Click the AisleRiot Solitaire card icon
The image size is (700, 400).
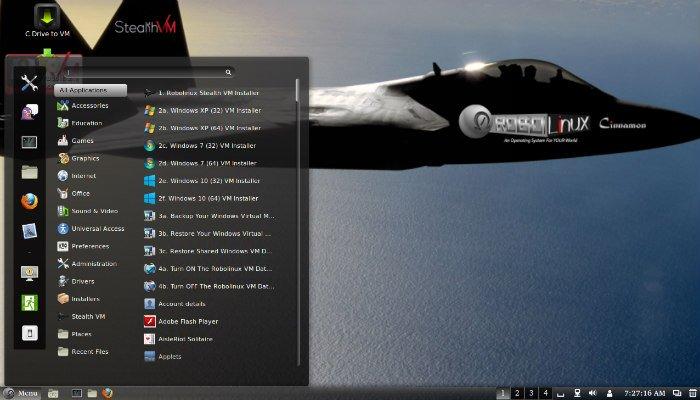[150, 339]
